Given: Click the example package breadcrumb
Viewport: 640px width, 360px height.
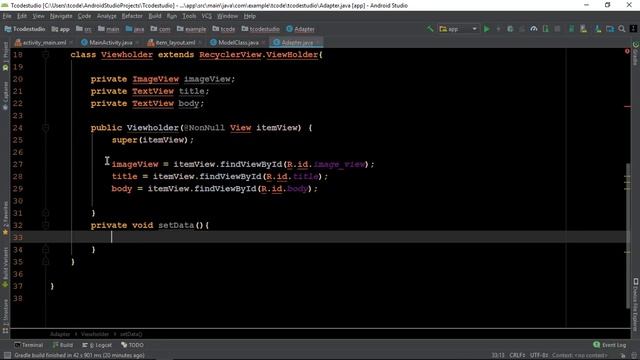Looking at the screenshot, I should [191, 29].
